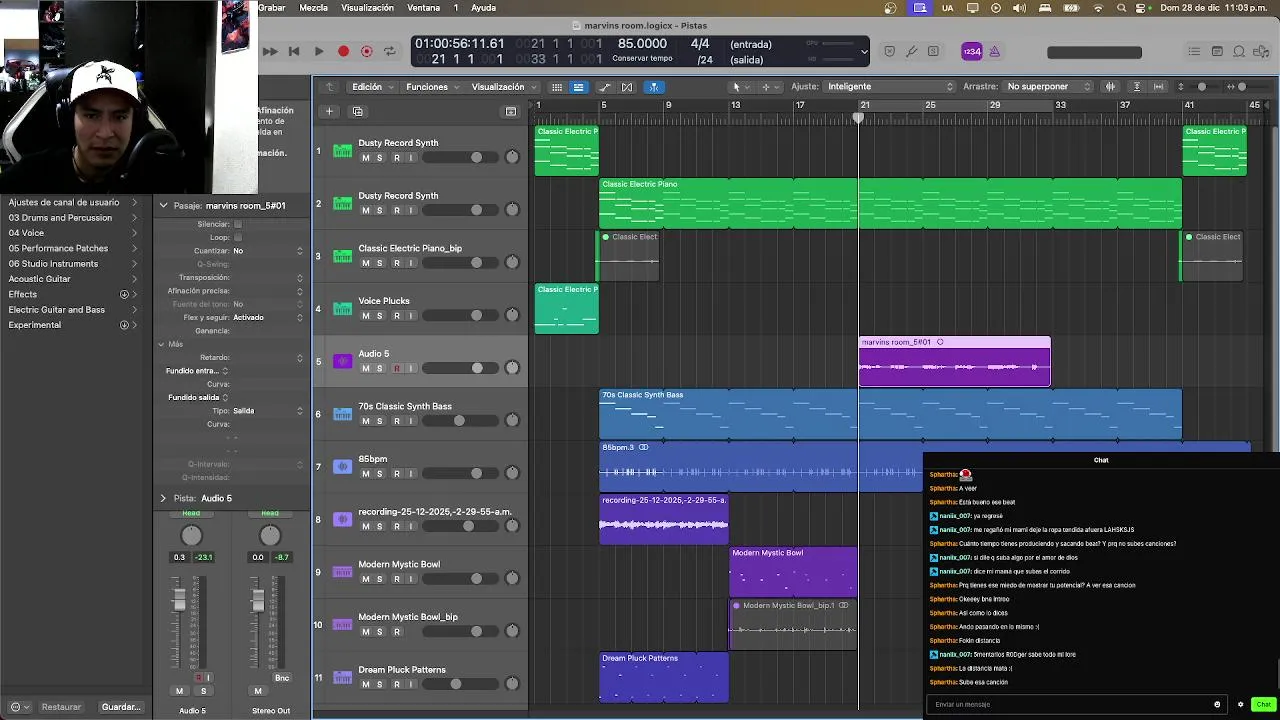Open the Funciones menu

tap(432, 87)
